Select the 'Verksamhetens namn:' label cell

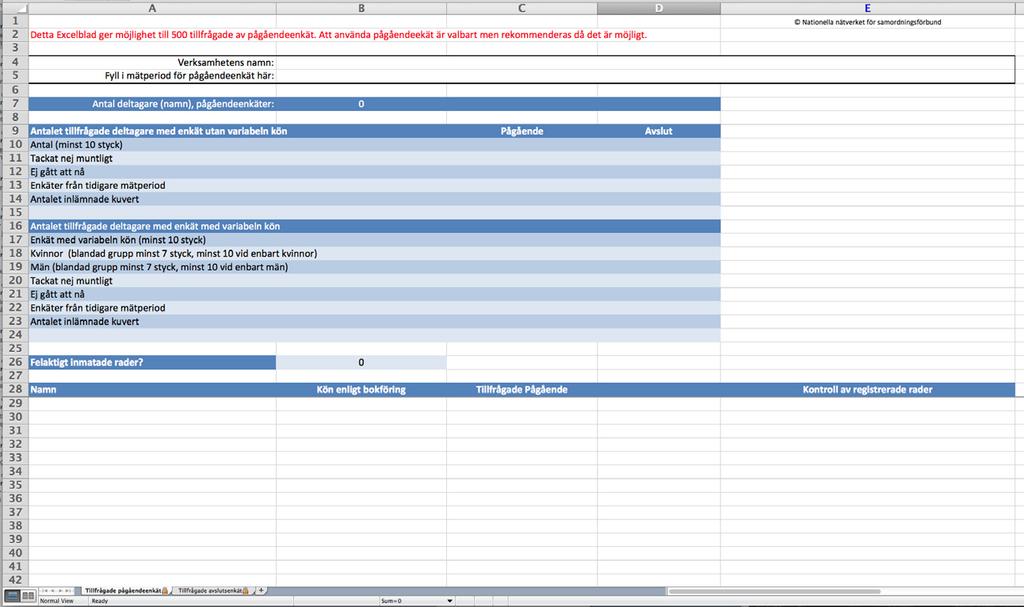point(152,62)
